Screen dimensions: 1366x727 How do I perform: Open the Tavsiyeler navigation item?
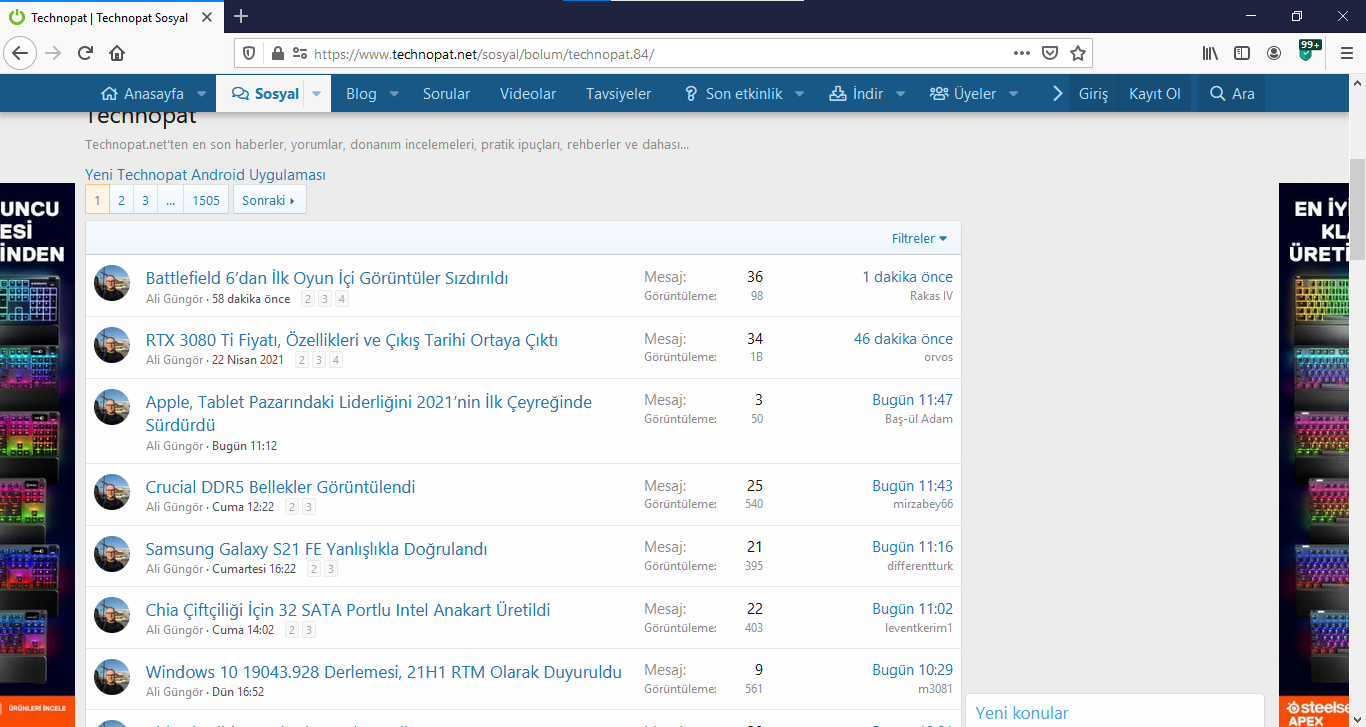(618, 94)
